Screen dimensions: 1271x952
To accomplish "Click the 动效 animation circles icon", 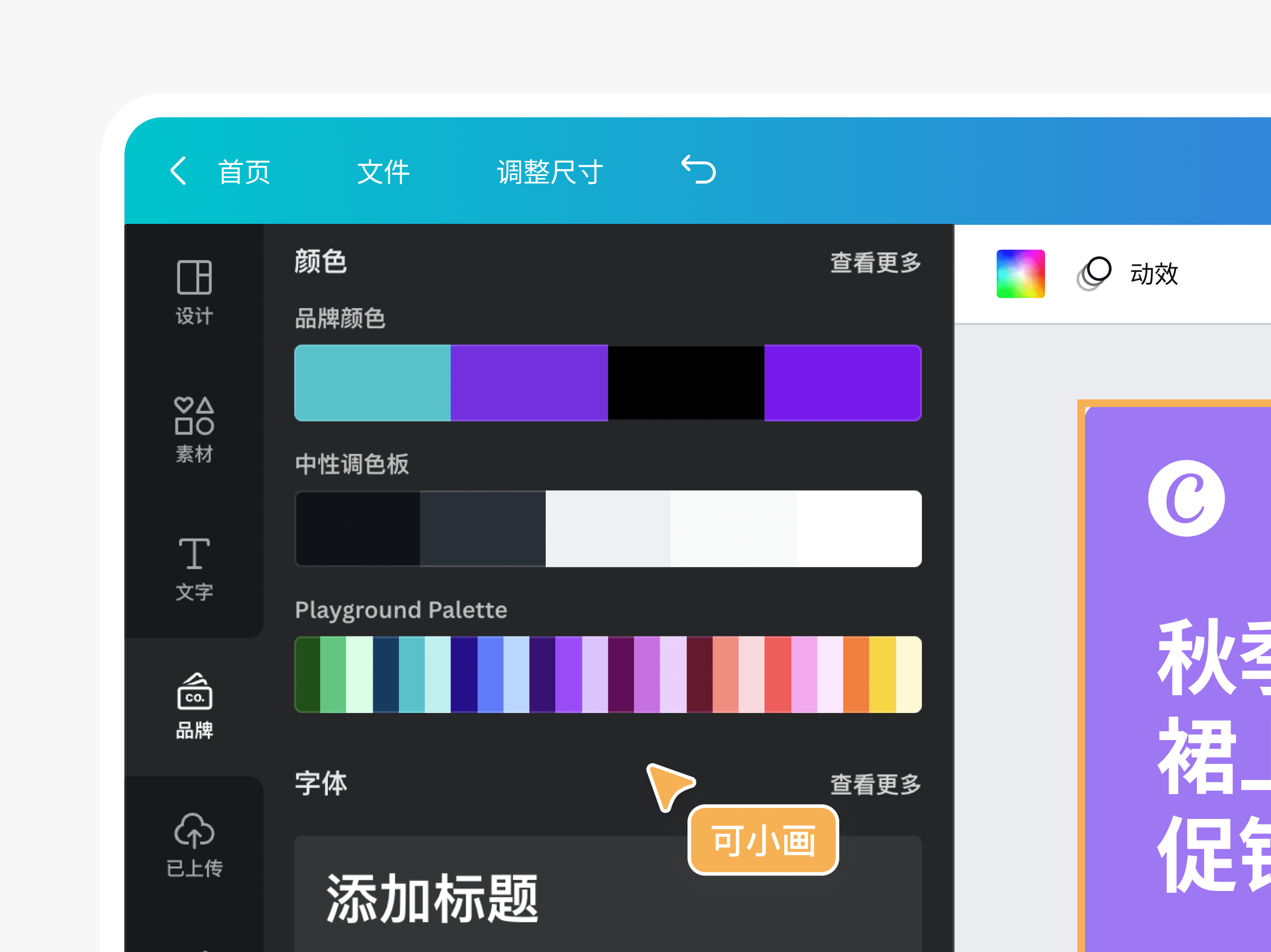I will click(x=1094, y=273).
